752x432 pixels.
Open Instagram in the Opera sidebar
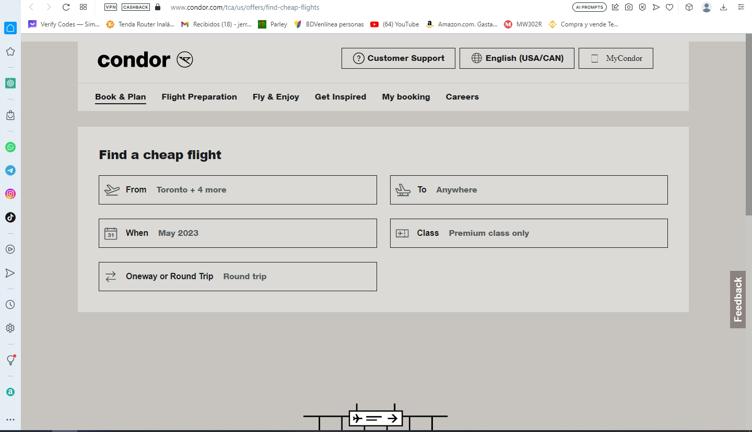point(10,194)
